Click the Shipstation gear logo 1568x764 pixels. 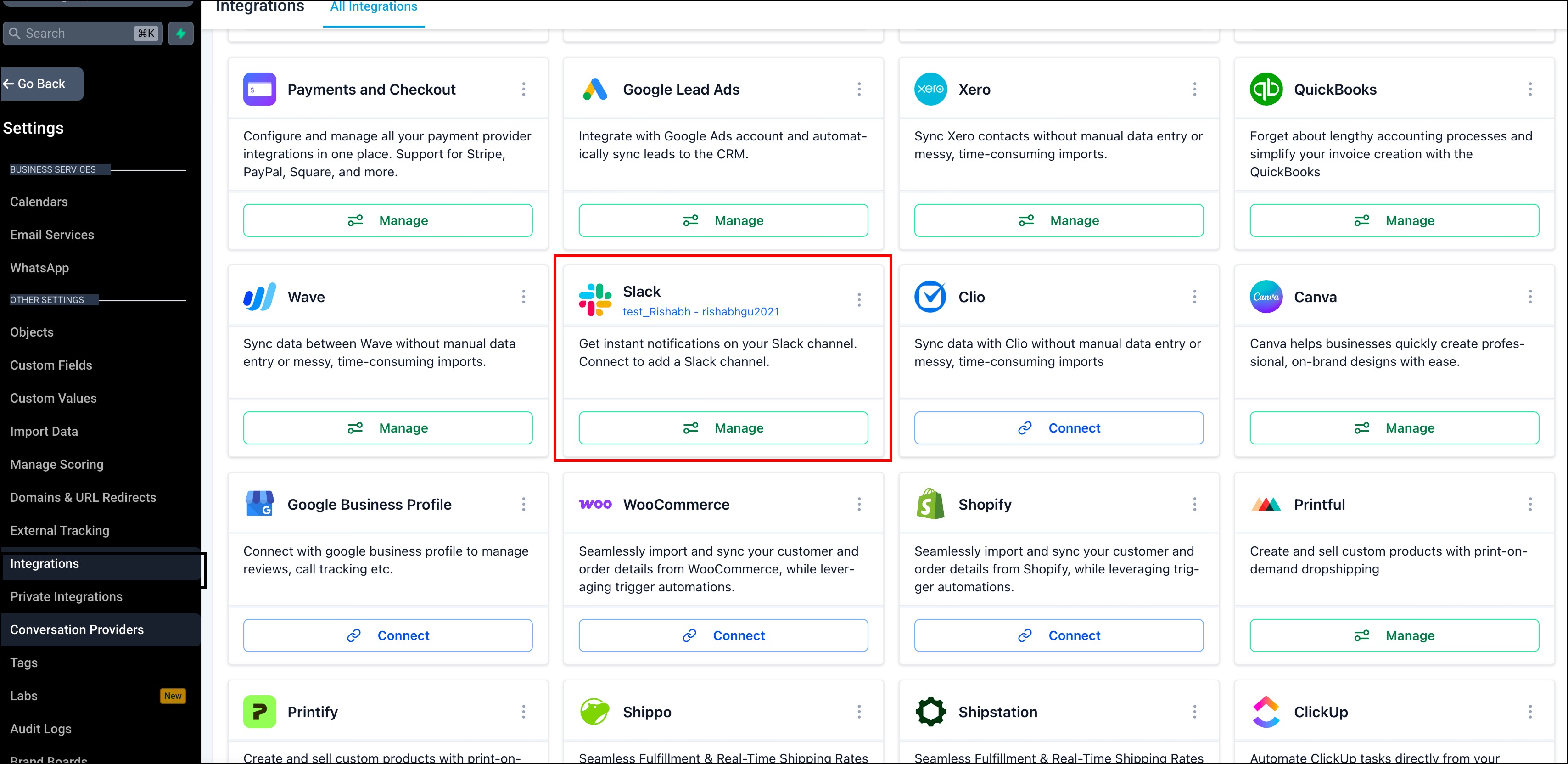pos(931,712)
